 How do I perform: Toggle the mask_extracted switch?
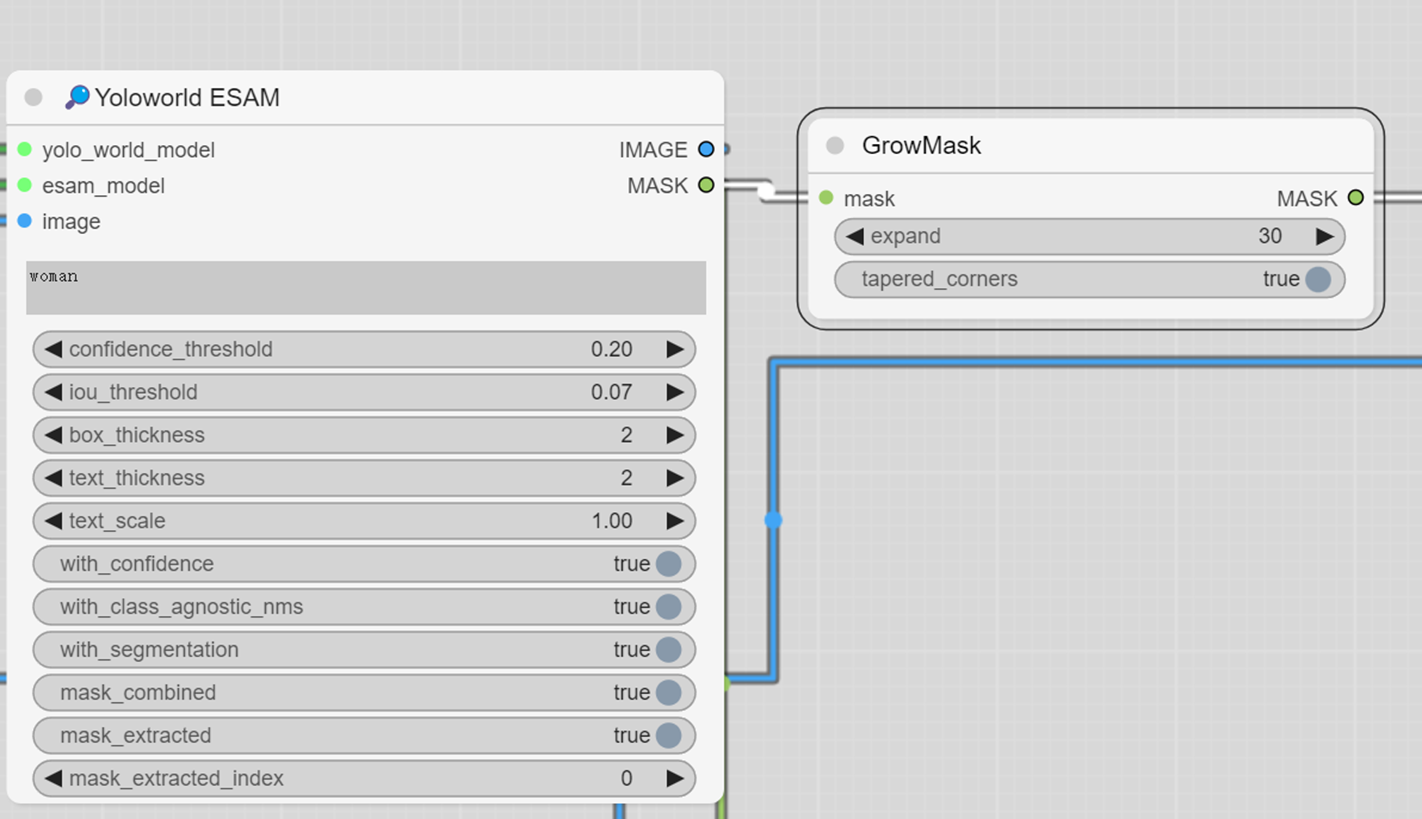(669, 735)
